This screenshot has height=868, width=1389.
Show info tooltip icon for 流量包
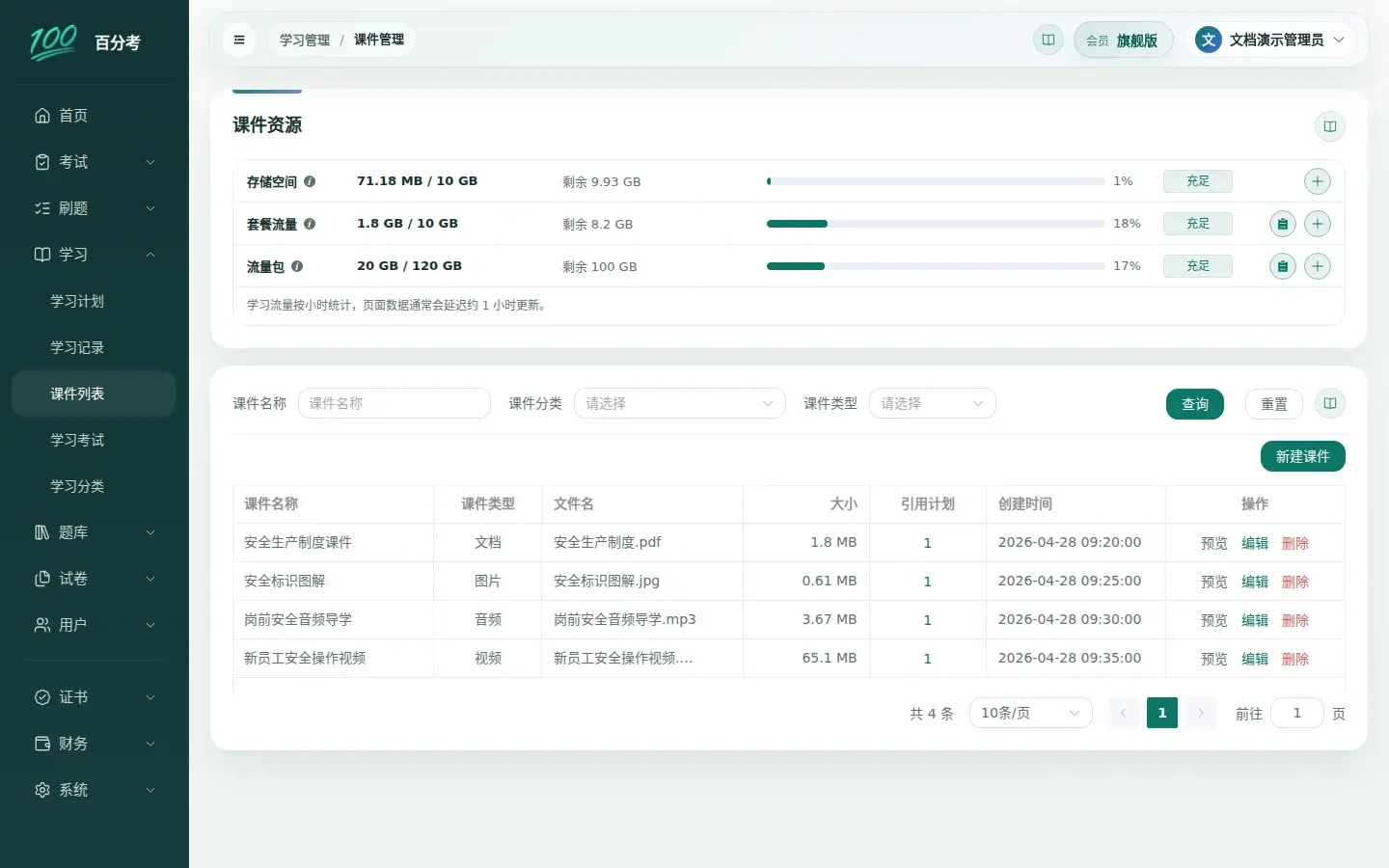[297, 266]
